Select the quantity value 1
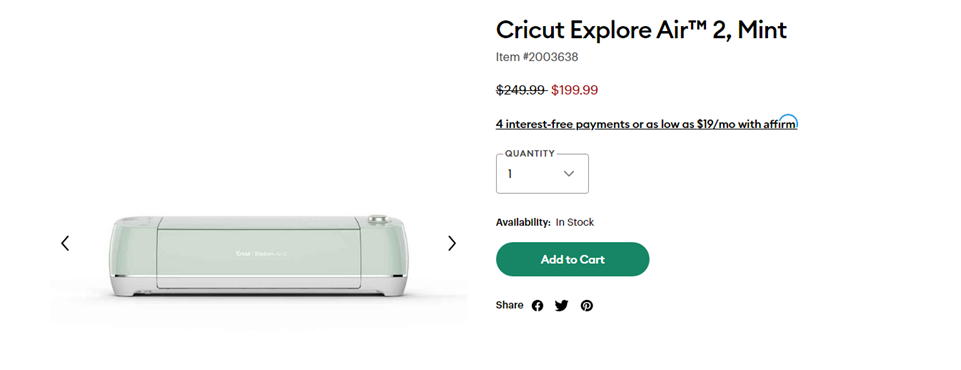This screenshot has height=370, width=961. pyautogui.click(x=509, y=174)
